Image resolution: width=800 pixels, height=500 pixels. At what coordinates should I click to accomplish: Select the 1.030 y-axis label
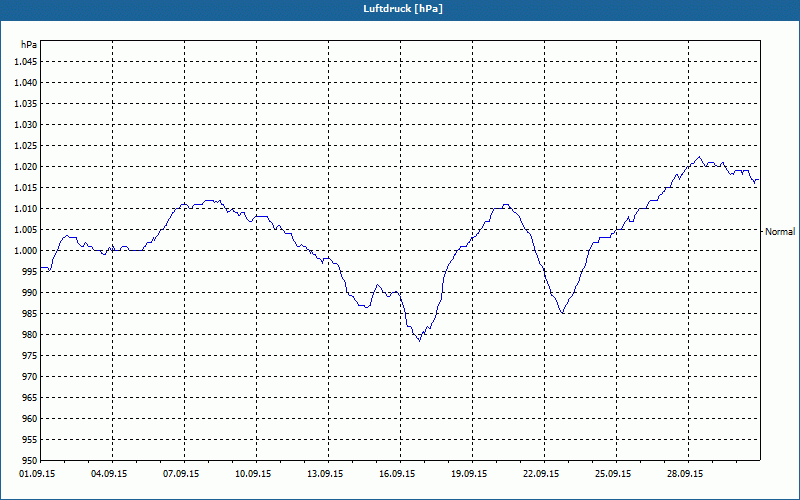pos(26,124)
